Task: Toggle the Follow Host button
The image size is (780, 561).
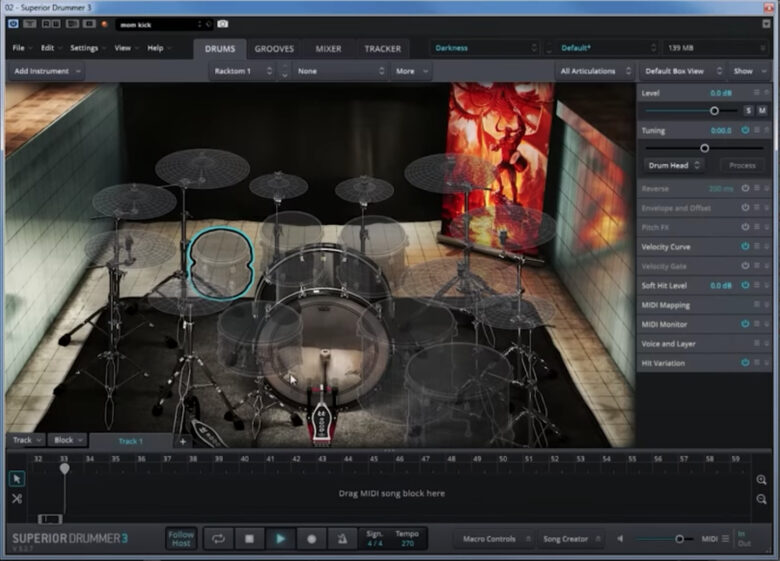Action: (181, 539)
